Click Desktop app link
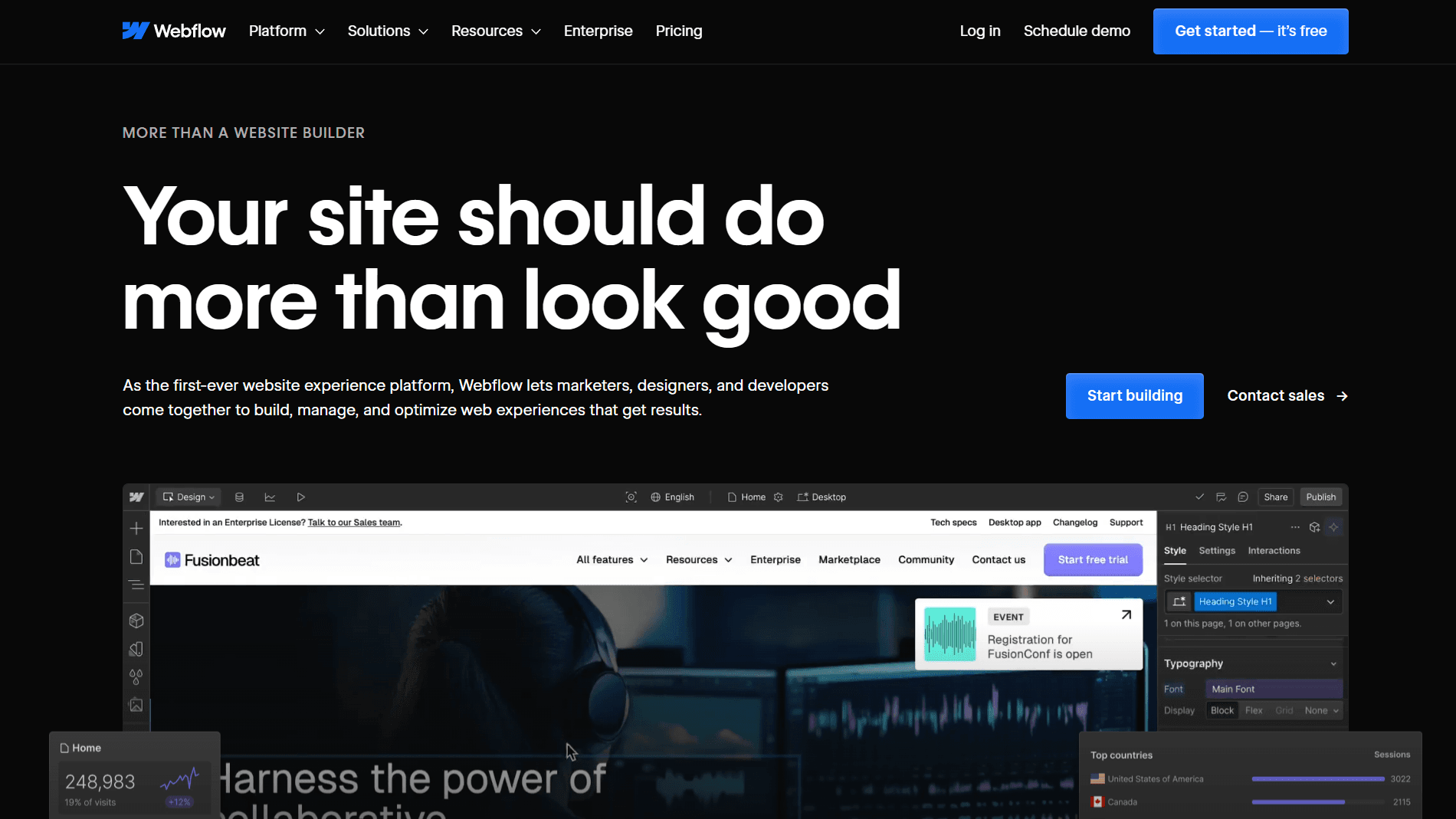The image size is (1456, 819). pos(1015,523)
